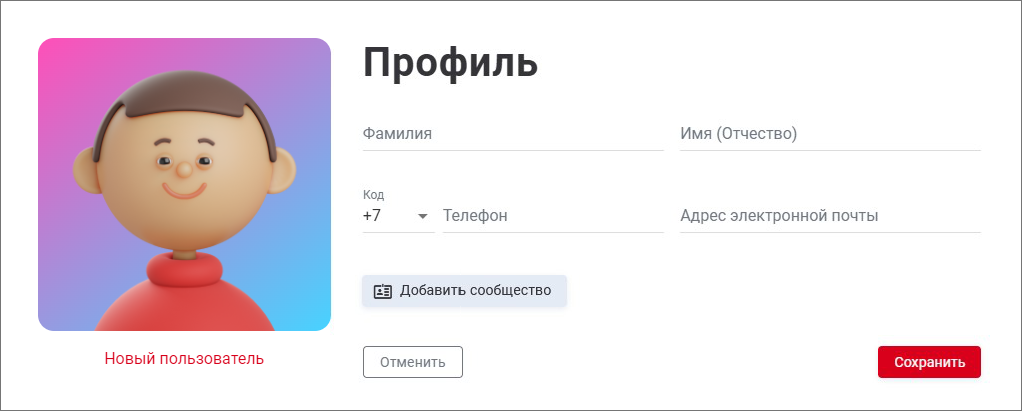
Task: Click into the Имя (Отчество) field
Action: pyautogui.click(x=830, y=134)
